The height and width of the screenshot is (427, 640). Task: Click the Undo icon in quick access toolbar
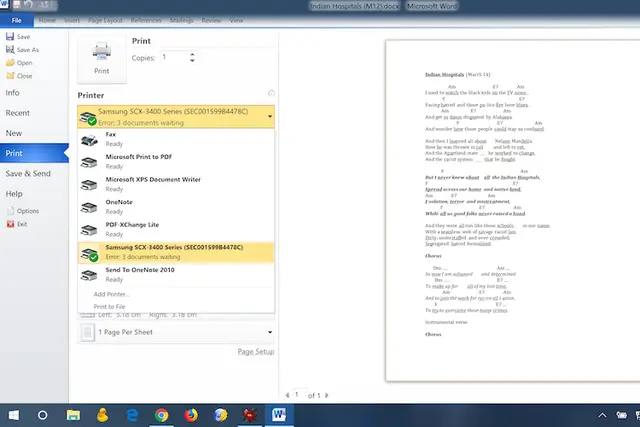(28, 5)
